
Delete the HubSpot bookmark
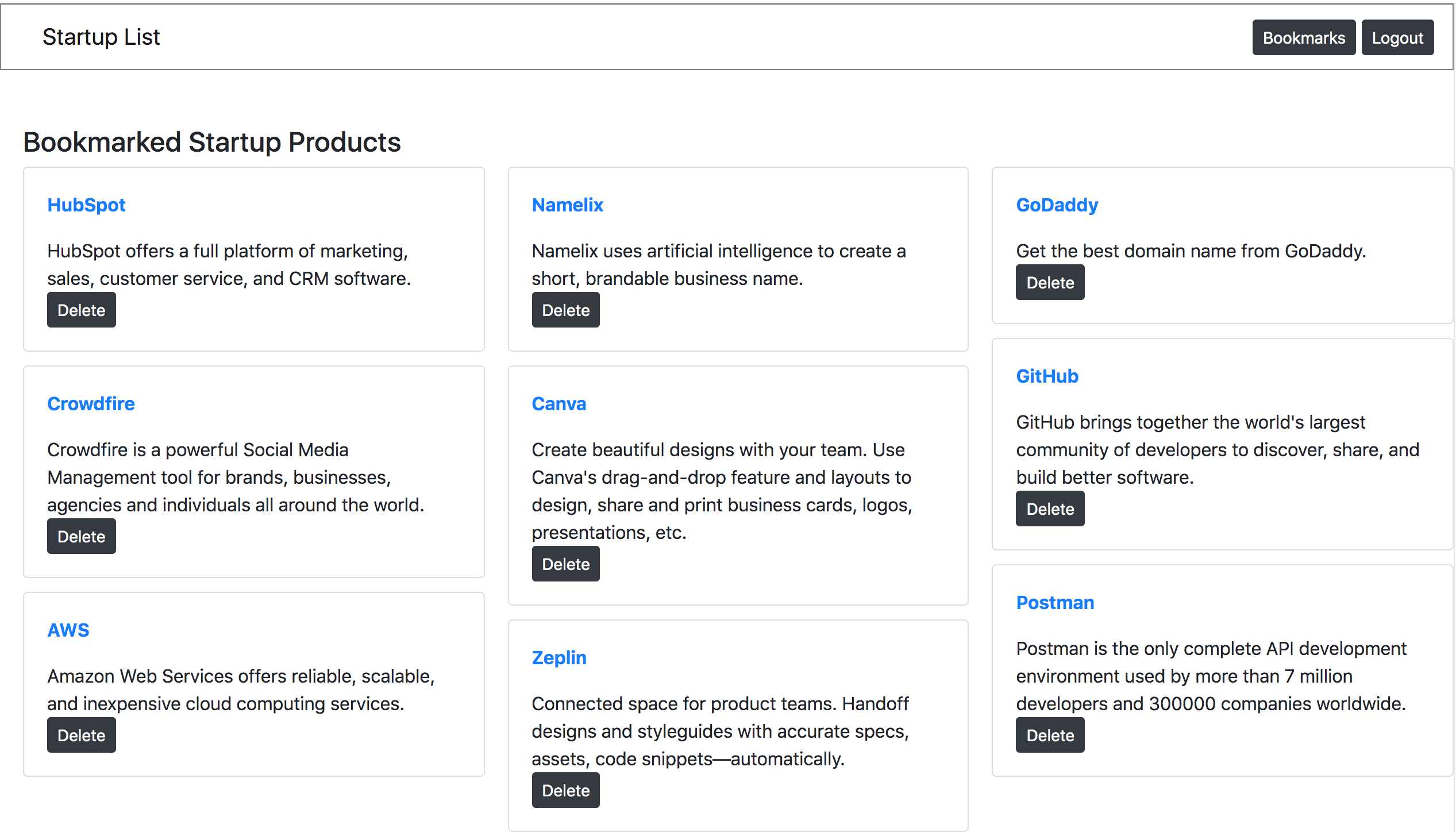coord(81,310)
